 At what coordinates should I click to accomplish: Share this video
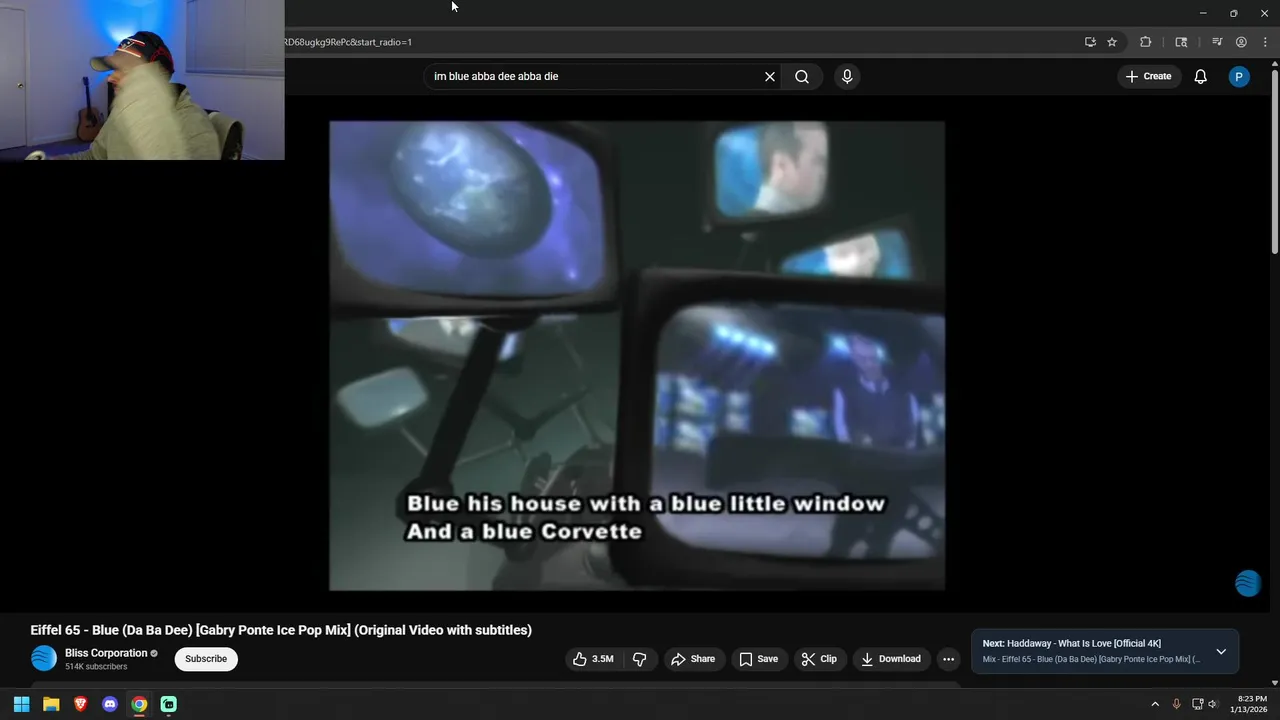coord(693,659)
